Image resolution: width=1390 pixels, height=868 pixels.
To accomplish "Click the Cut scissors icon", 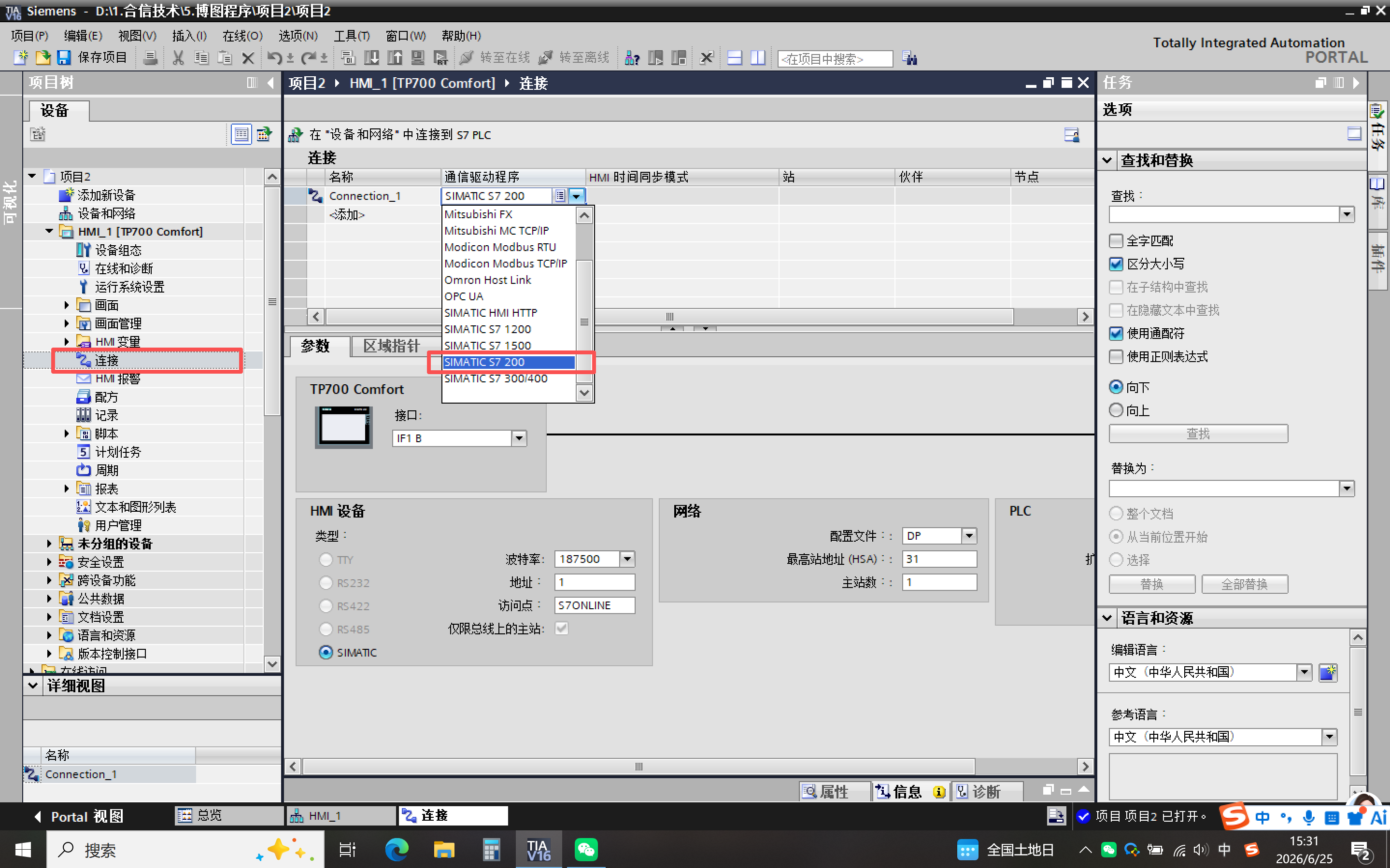I will click(179, 57).
